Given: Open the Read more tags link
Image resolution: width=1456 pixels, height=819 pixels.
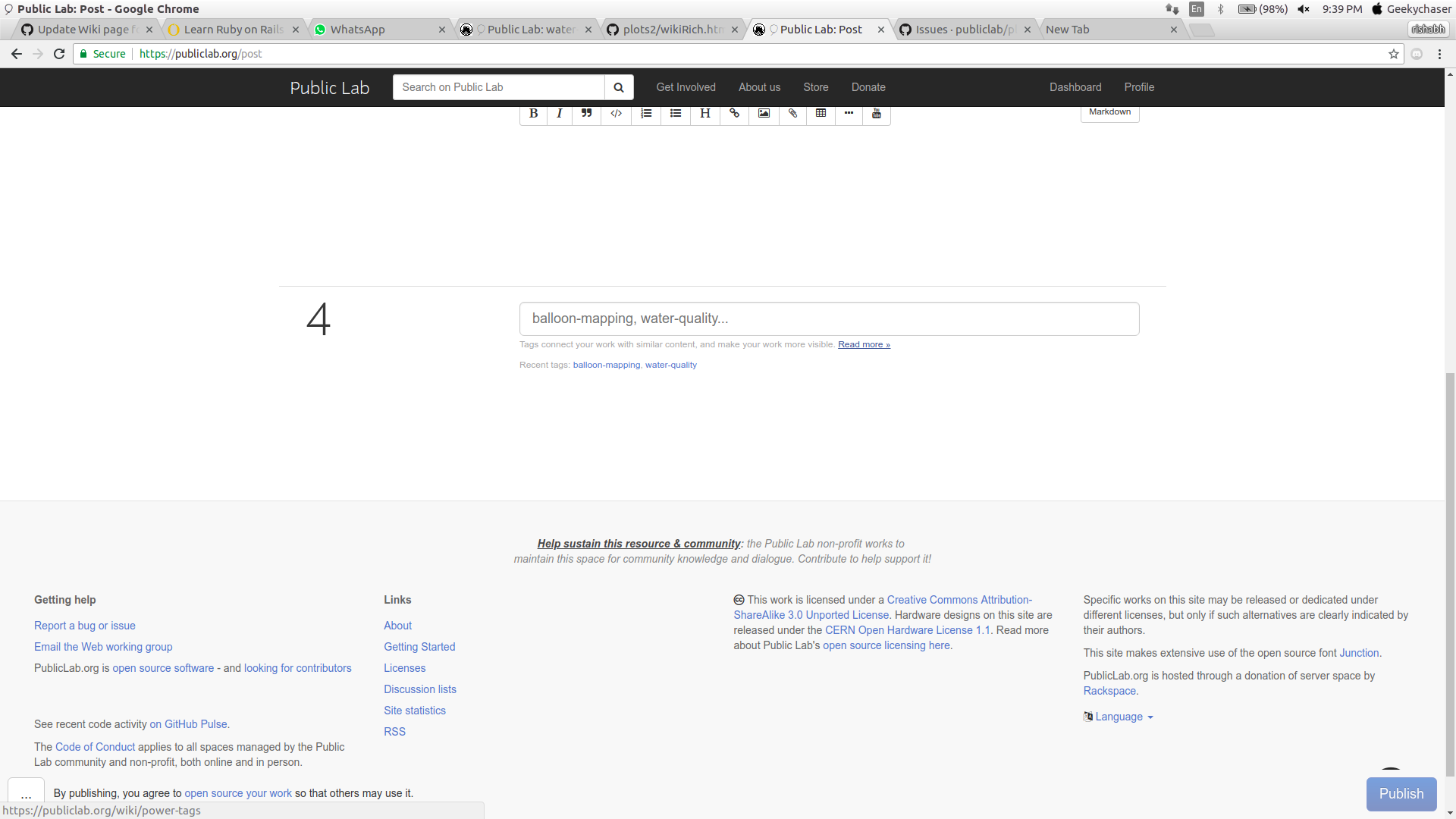Looking at the screenshot, I should tap(864, 344).
